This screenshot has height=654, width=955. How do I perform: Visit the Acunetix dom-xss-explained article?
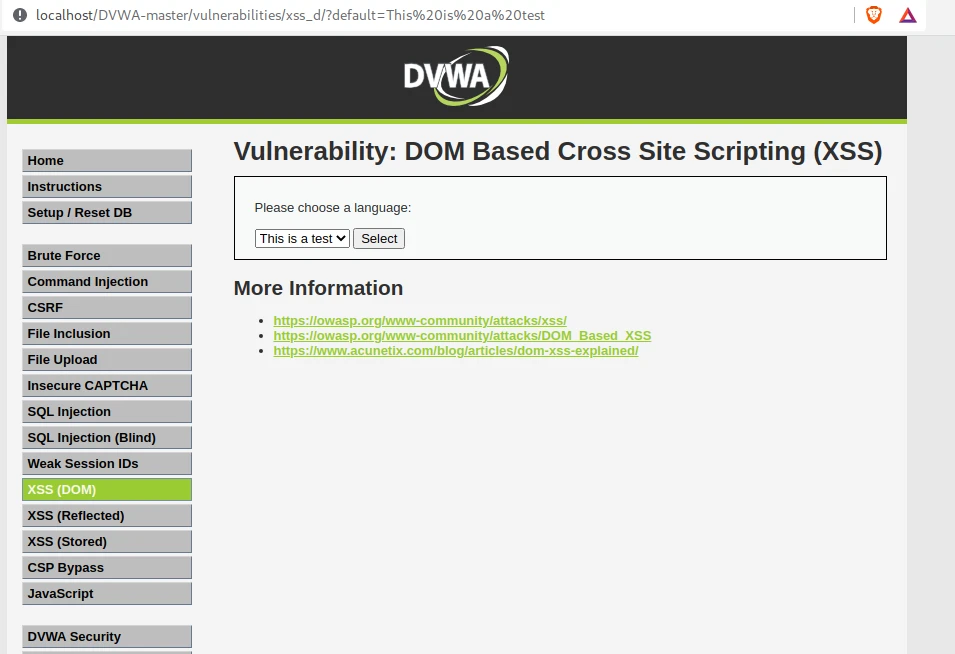tap(456, 350)
